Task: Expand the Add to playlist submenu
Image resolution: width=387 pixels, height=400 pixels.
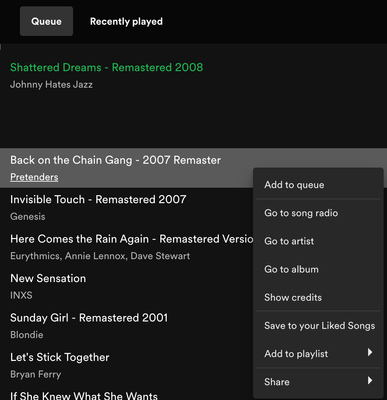Action: [318, 354]
